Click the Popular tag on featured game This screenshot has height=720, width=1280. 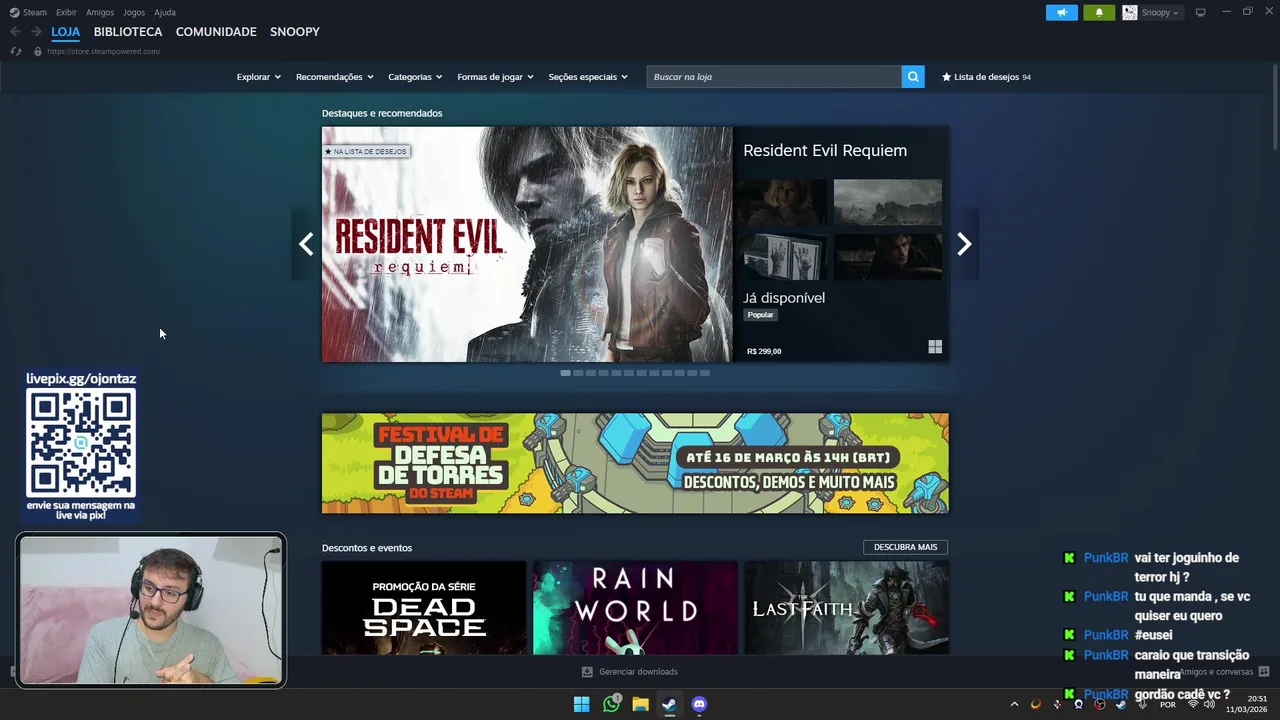coord(761,315)
